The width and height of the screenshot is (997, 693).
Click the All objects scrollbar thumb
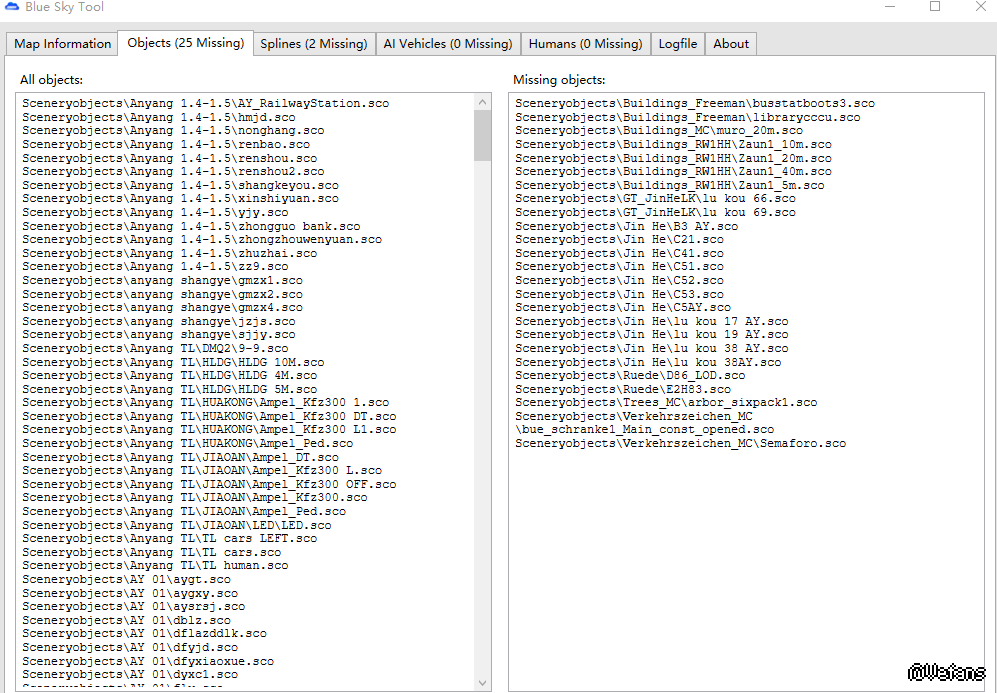[483, 136]
